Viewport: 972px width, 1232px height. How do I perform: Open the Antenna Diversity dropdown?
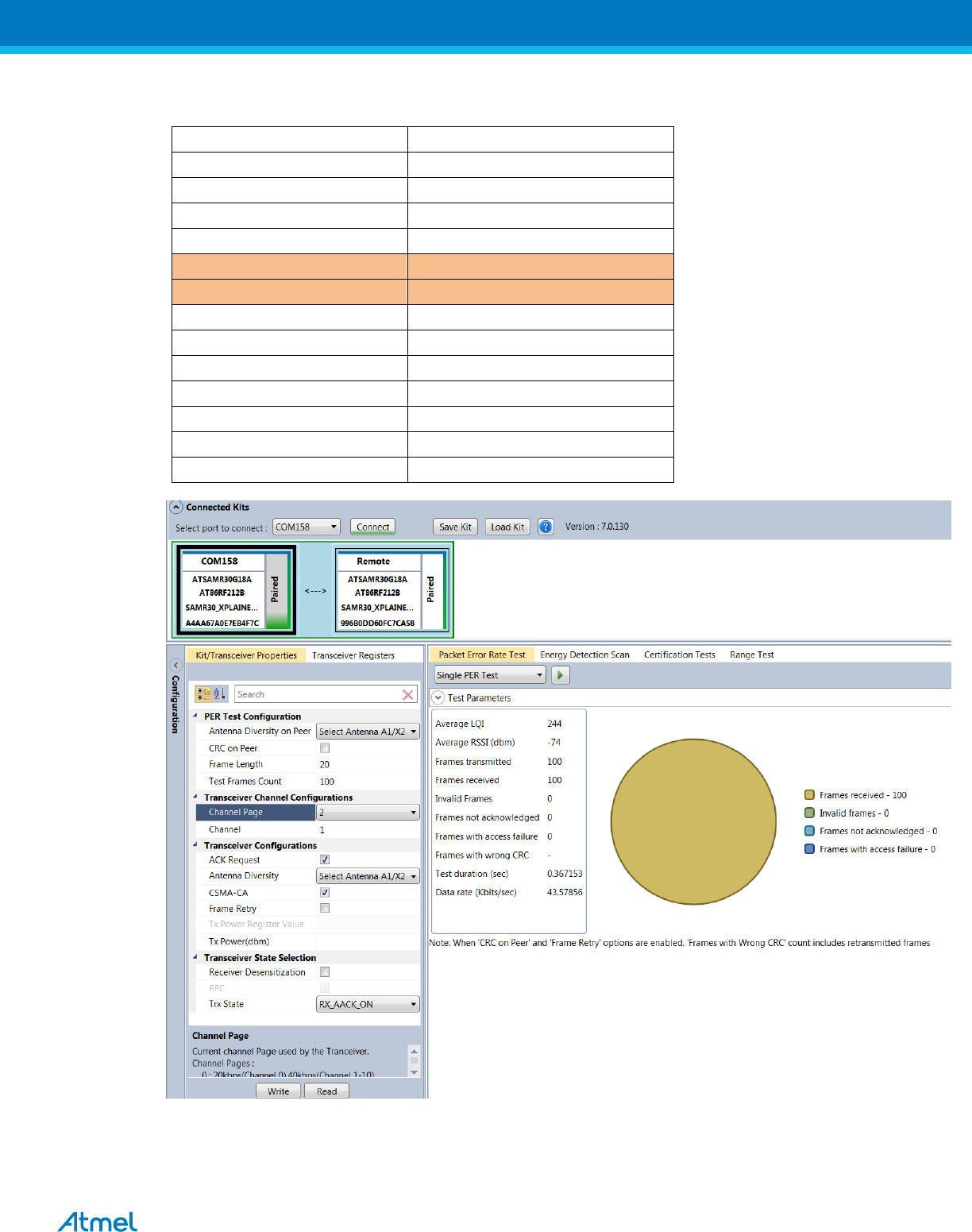pos(368,876)
